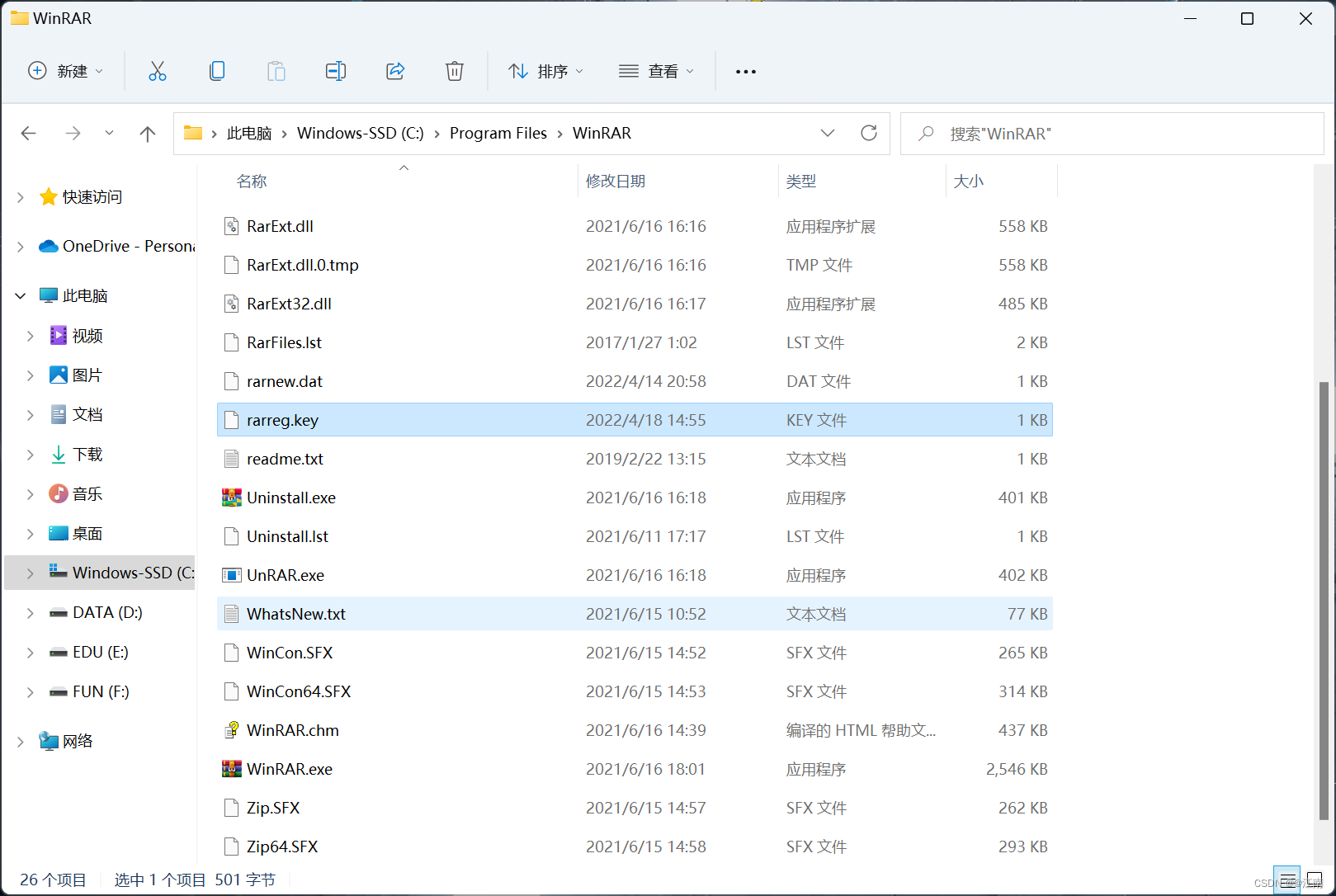Open the three-dot more options menu

click(746, 72)
